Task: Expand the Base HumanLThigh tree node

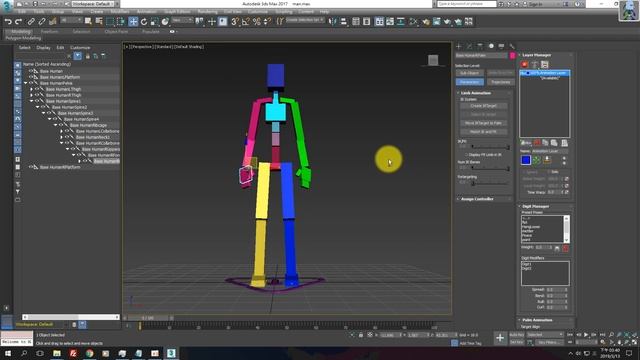Action: click(x=31, y=89)
